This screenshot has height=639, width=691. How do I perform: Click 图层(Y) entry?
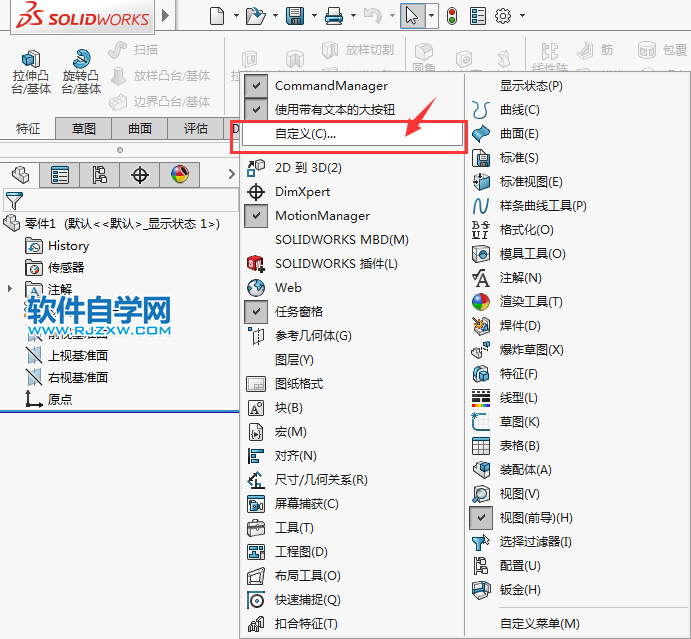(x=294, y=360)
